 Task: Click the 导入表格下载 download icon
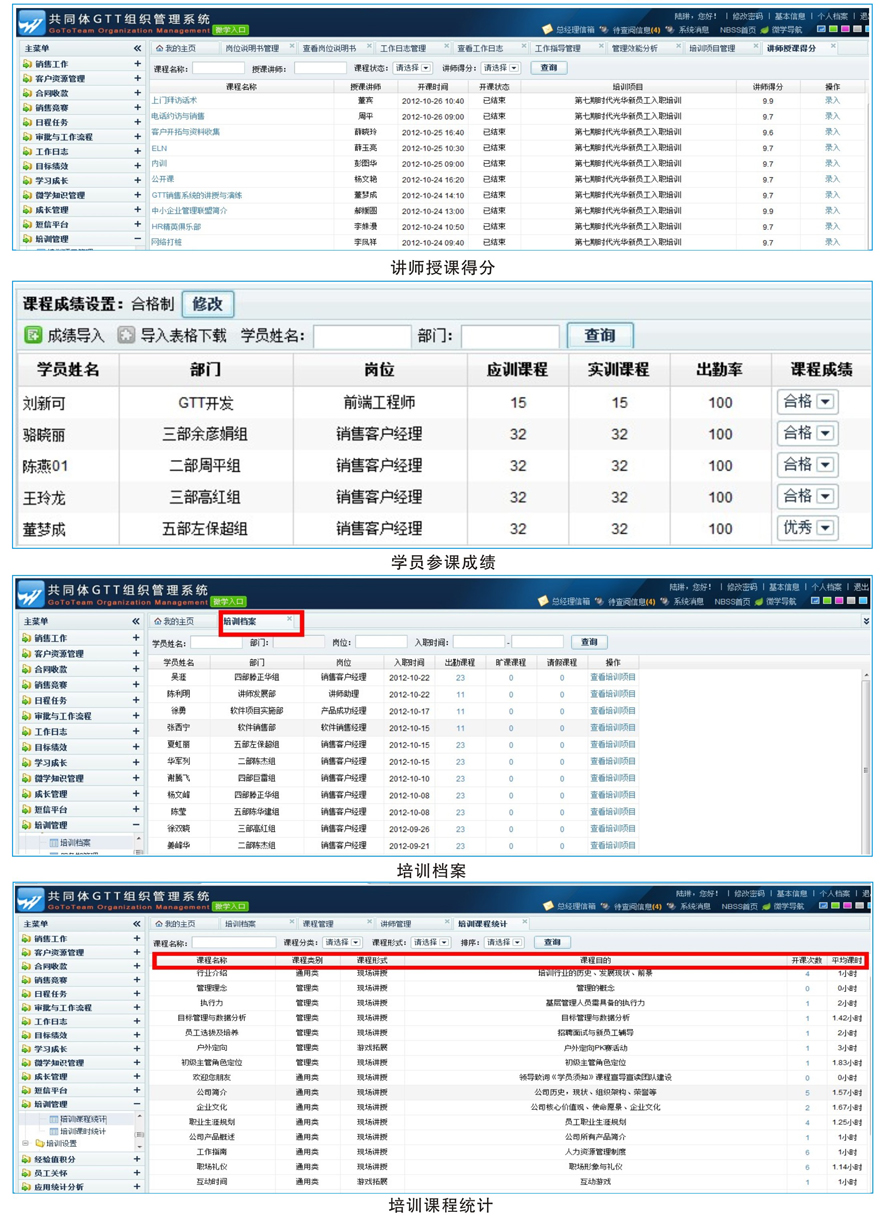[x=126, y=335]
